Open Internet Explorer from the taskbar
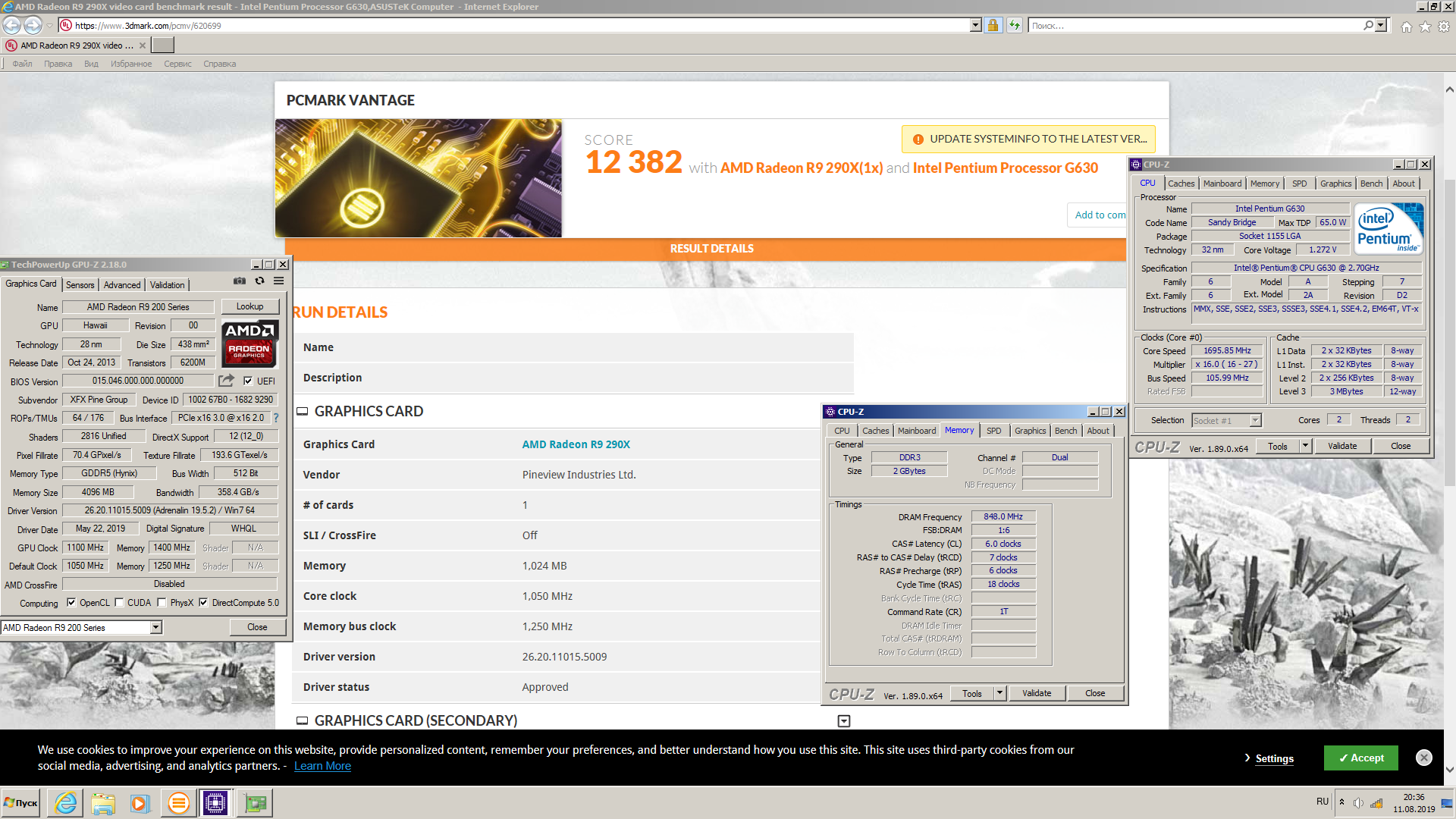The width and height of the screenshot is (1456, 819). pyautogui.click(x=66, y=802)
